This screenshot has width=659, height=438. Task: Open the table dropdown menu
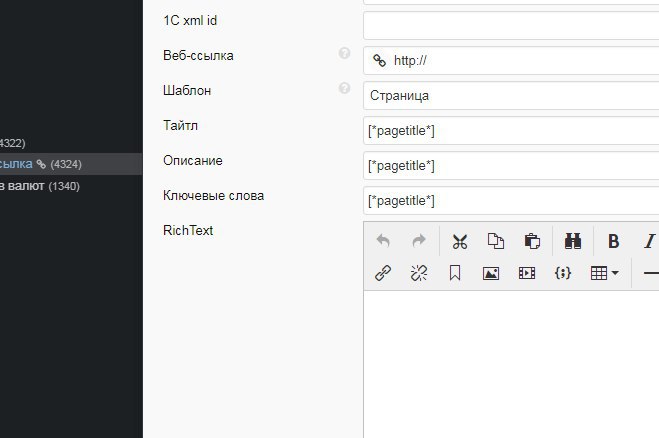605,273
